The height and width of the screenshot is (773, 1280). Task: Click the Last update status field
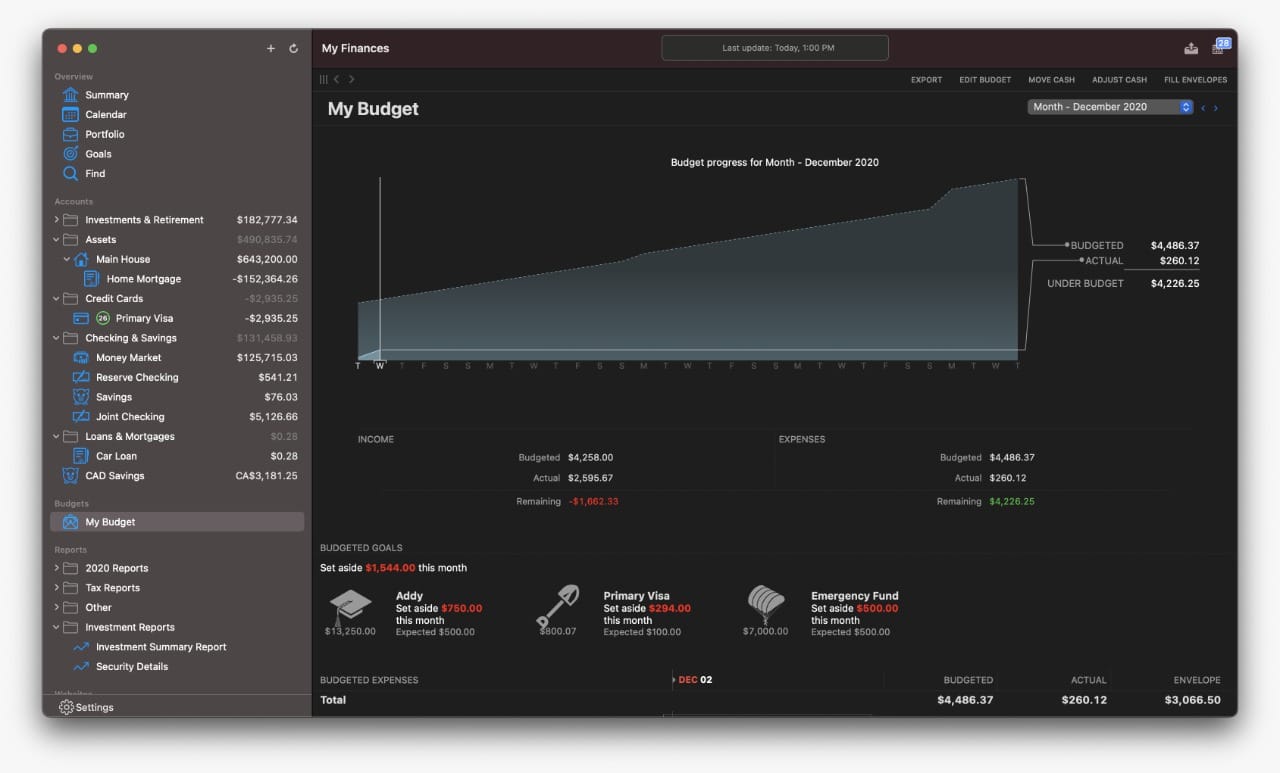775,48
